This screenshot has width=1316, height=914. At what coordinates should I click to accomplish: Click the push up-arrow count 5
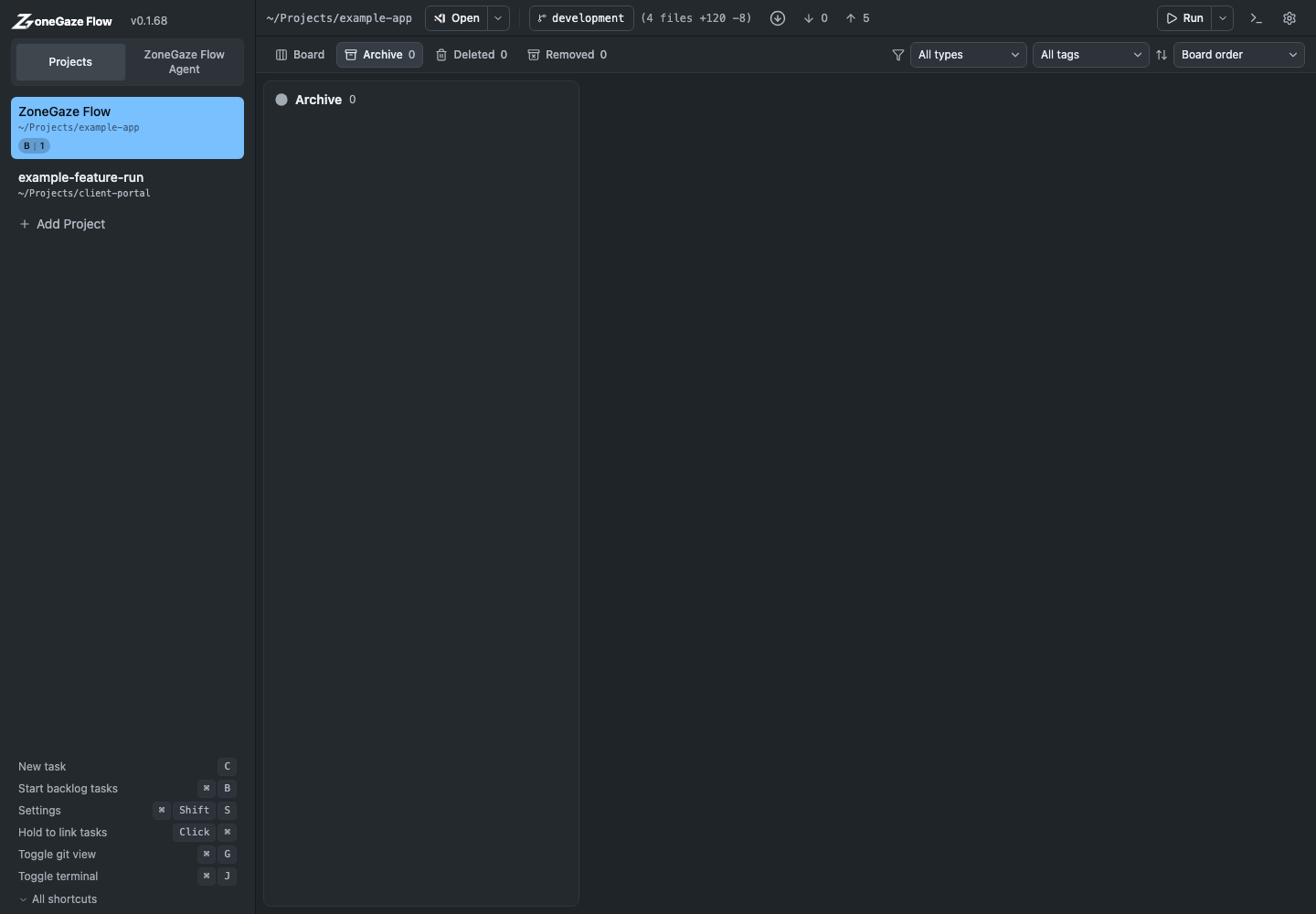(x=857, y=18)
